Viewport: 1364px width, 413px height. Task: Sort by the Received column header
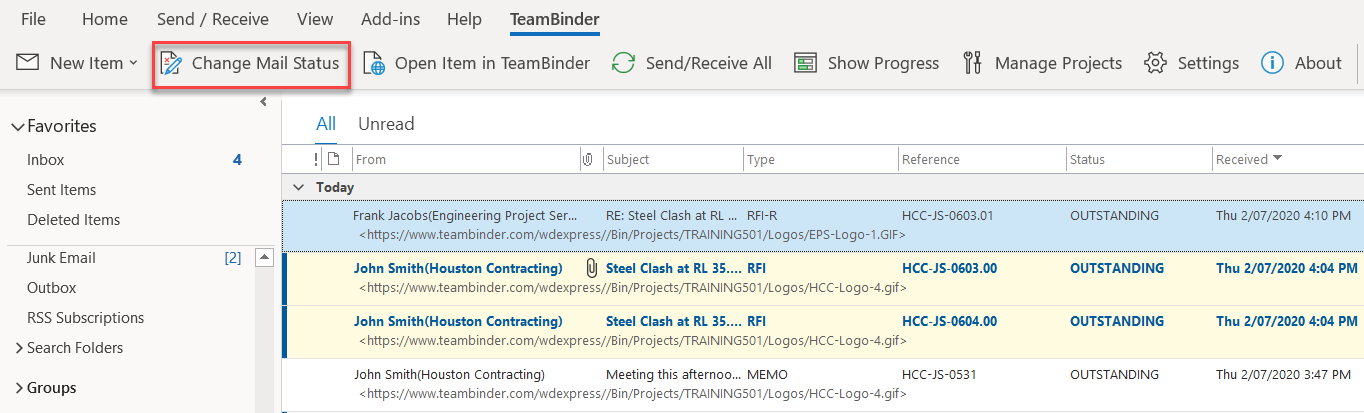1242,159
